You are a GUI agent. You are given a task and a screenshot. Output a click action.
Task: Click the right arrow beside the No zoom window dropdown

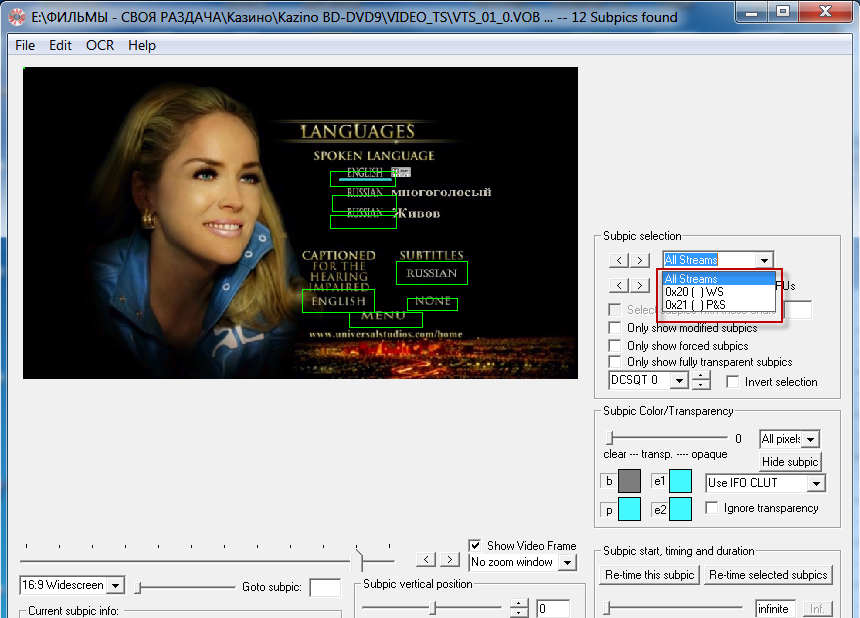coord(450,559)
